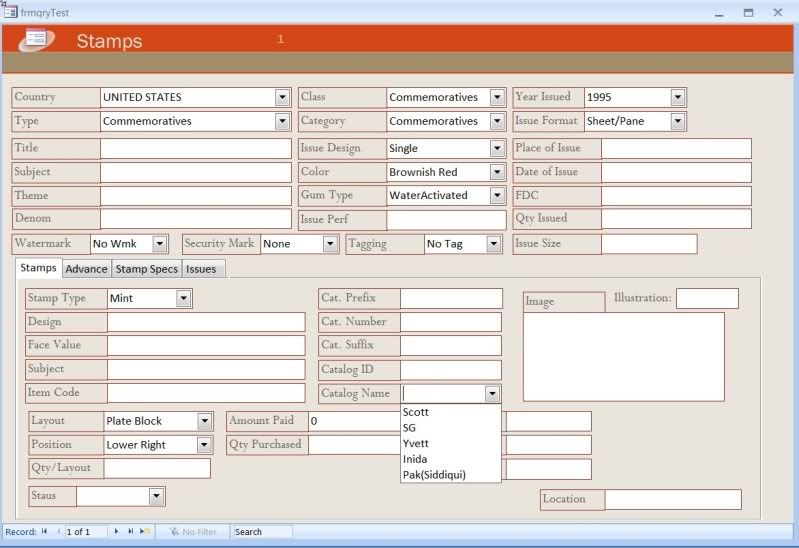Open the Security Mark dropdown
This screenshot has width=799, height=548.
[x=330, y=244]
